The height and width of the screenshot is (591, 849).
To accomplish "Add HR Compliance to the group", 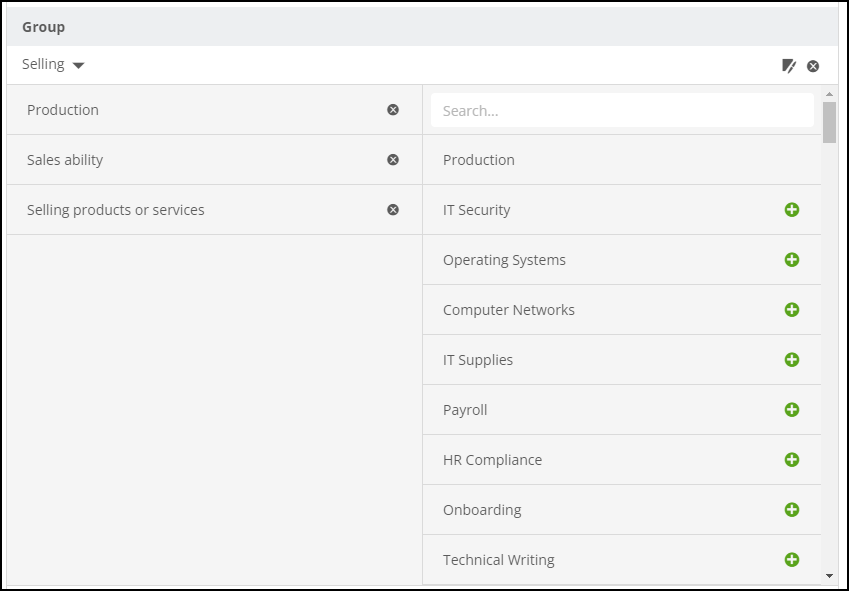I will click(x=792, y=460).
